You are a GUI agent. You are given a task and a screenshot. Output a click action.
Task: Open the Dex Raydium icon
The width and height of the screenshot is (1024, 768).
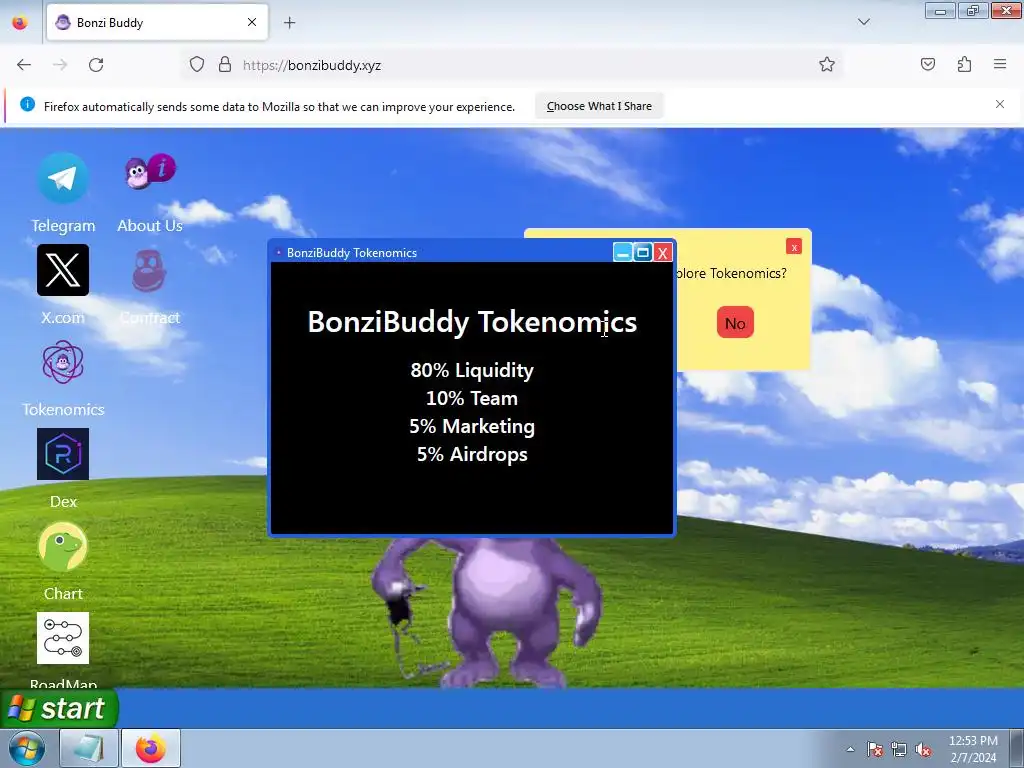click(x=63, y=454)
